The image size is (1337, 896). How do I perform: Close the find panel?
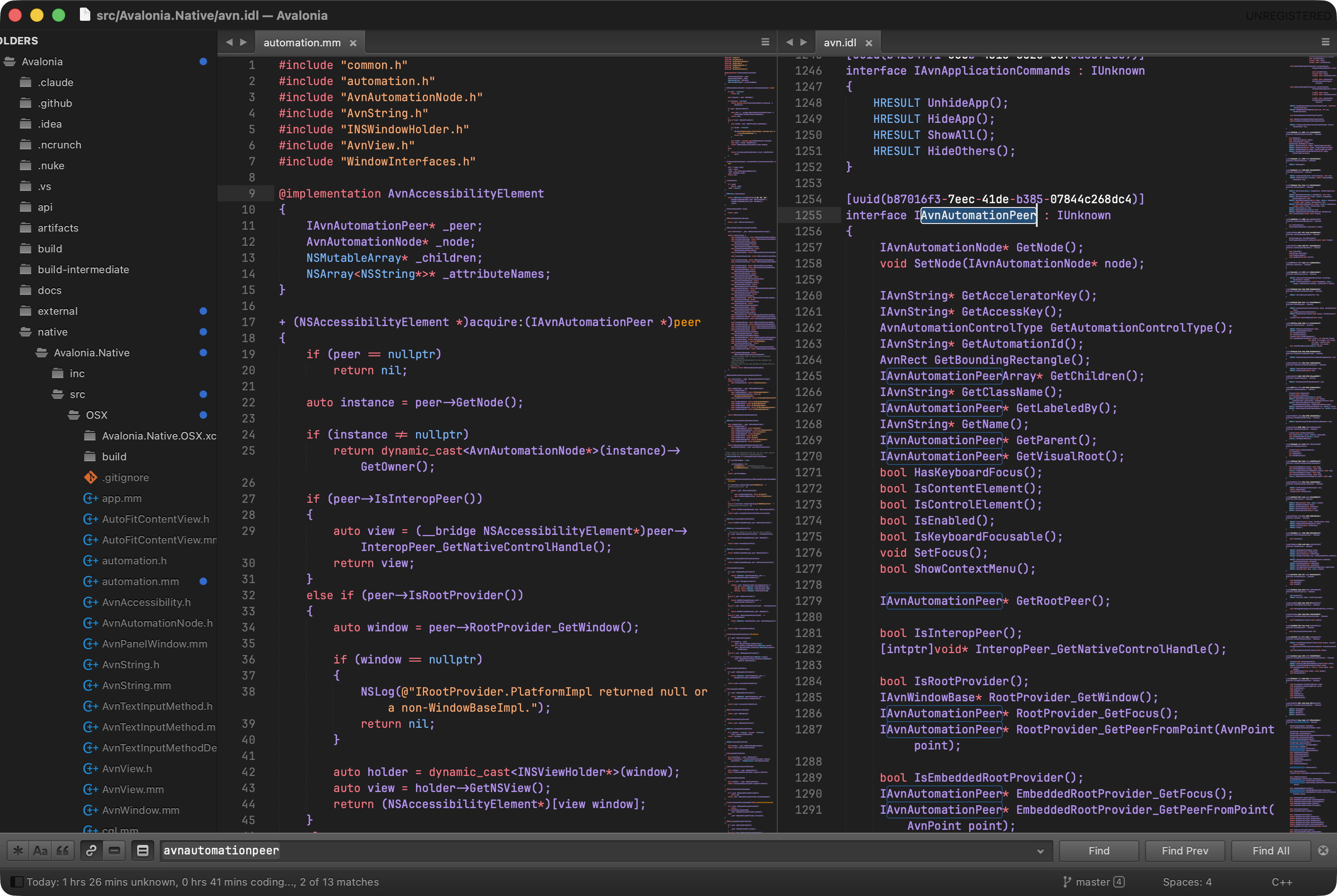click(x=1323, y=850)
